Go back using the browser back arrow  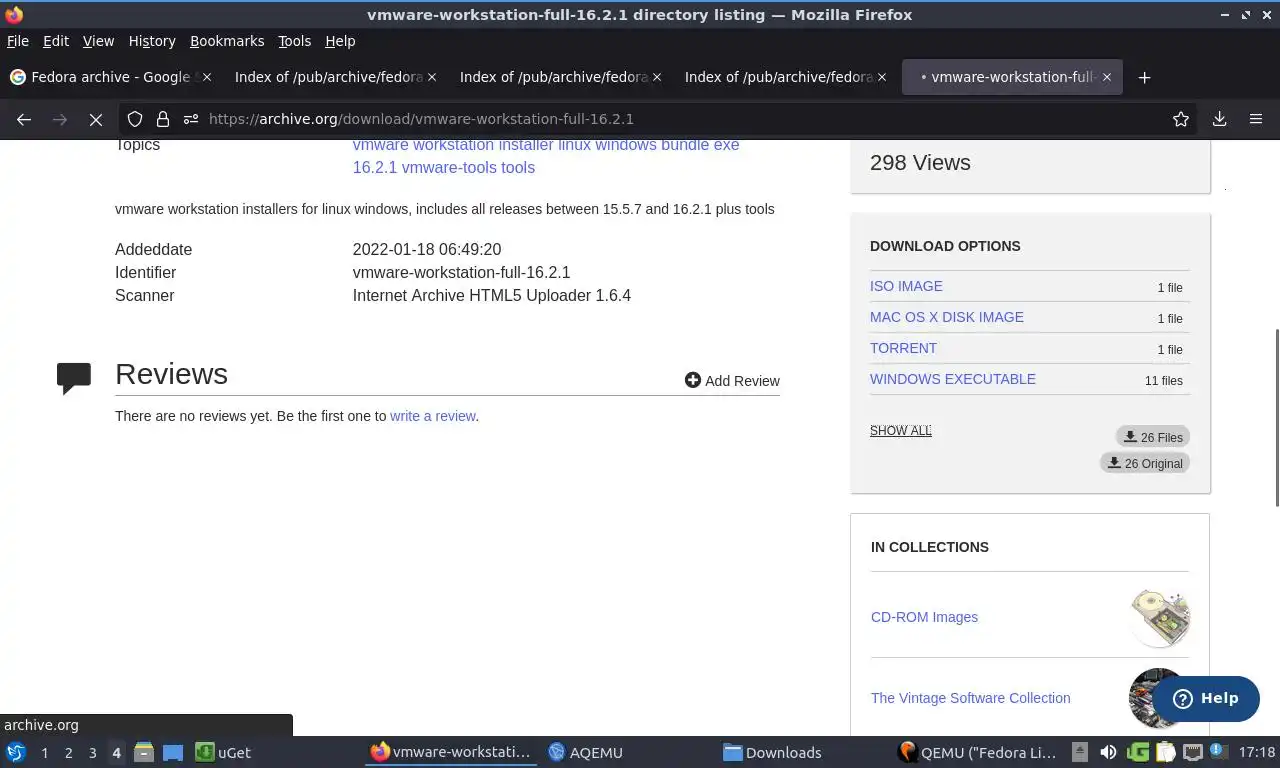24,119
